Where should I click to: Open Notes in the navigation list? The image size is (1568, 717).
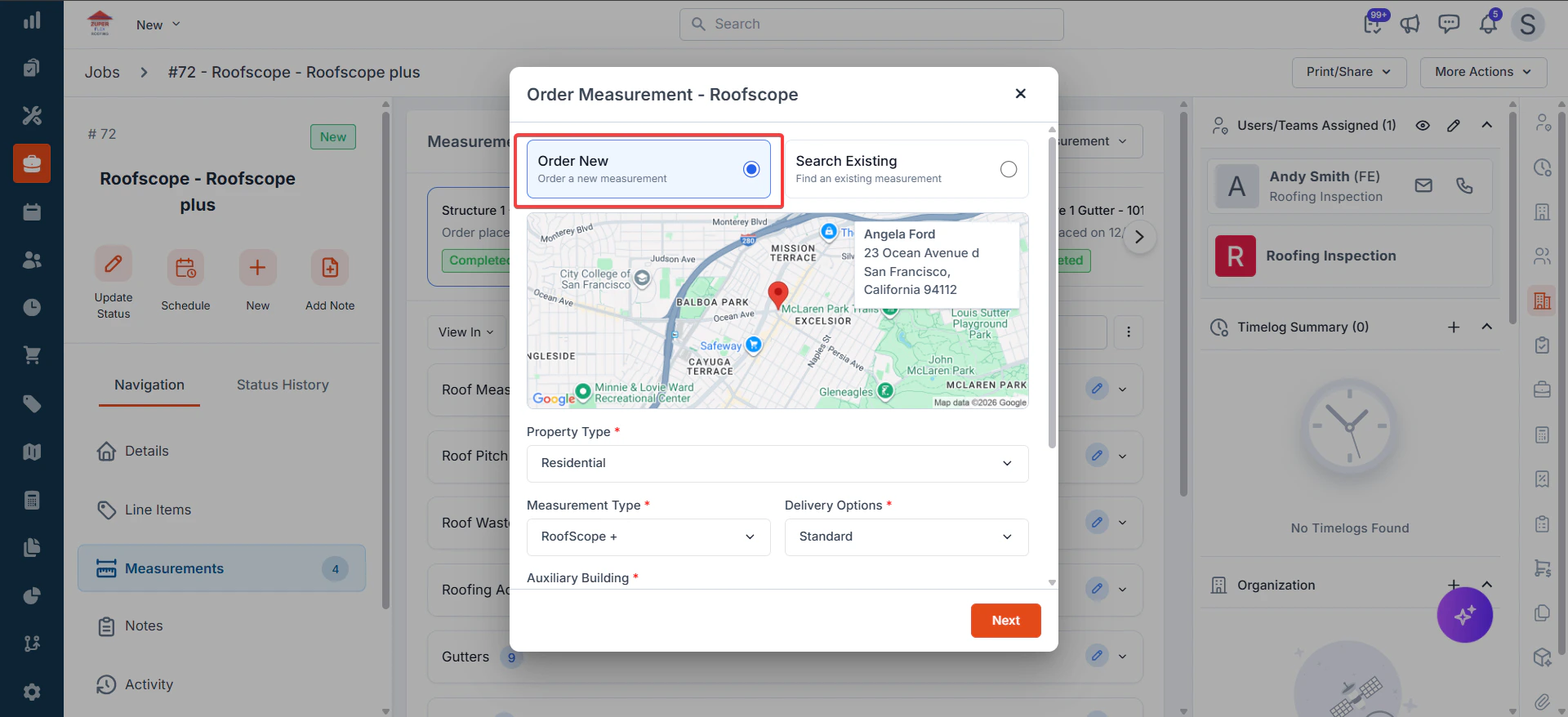coord(220,626)
